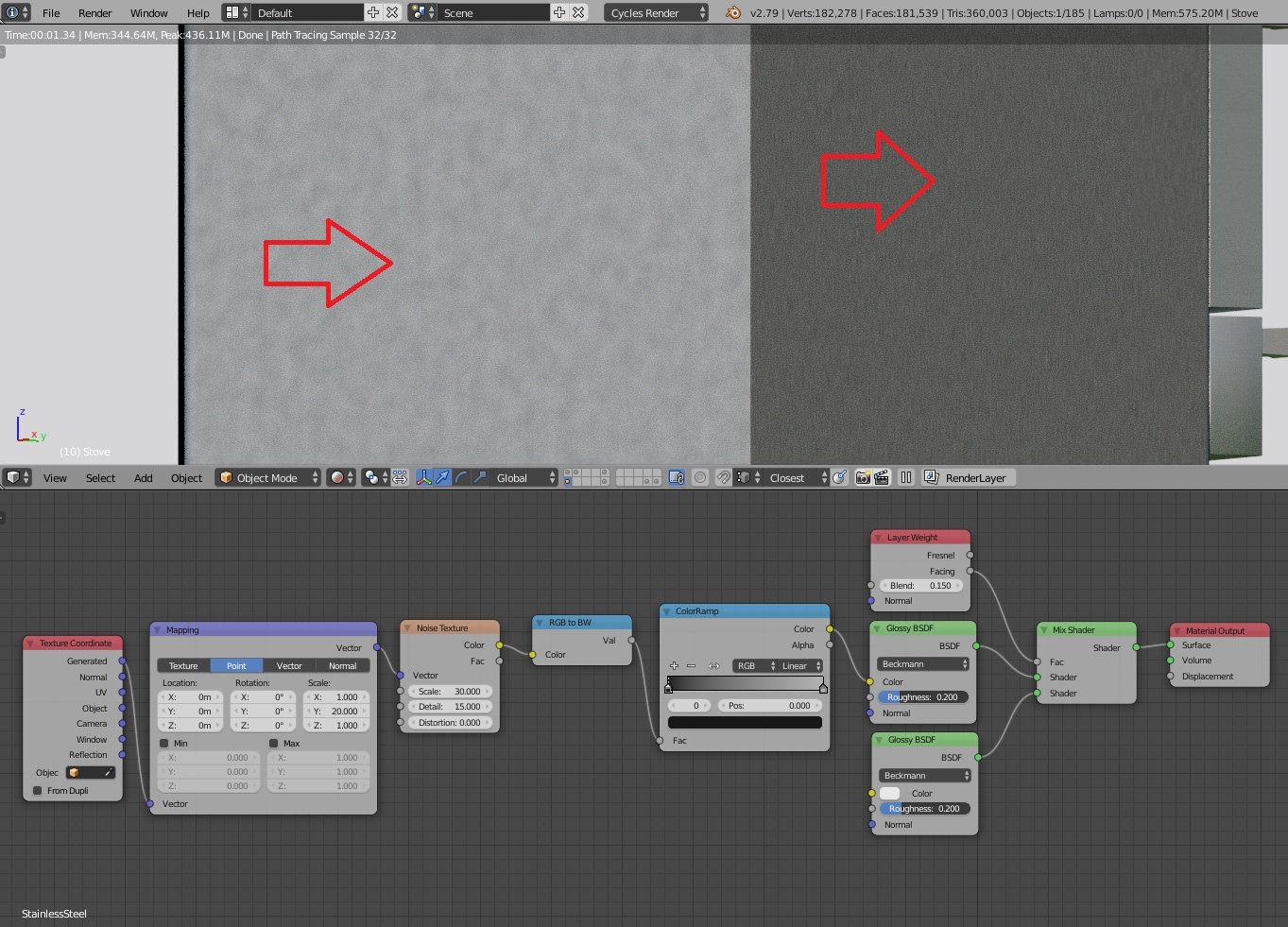Click the ColorRamp black stop color swatch
This screenshot has width=1288, height=927.
[x=745, y=722]
